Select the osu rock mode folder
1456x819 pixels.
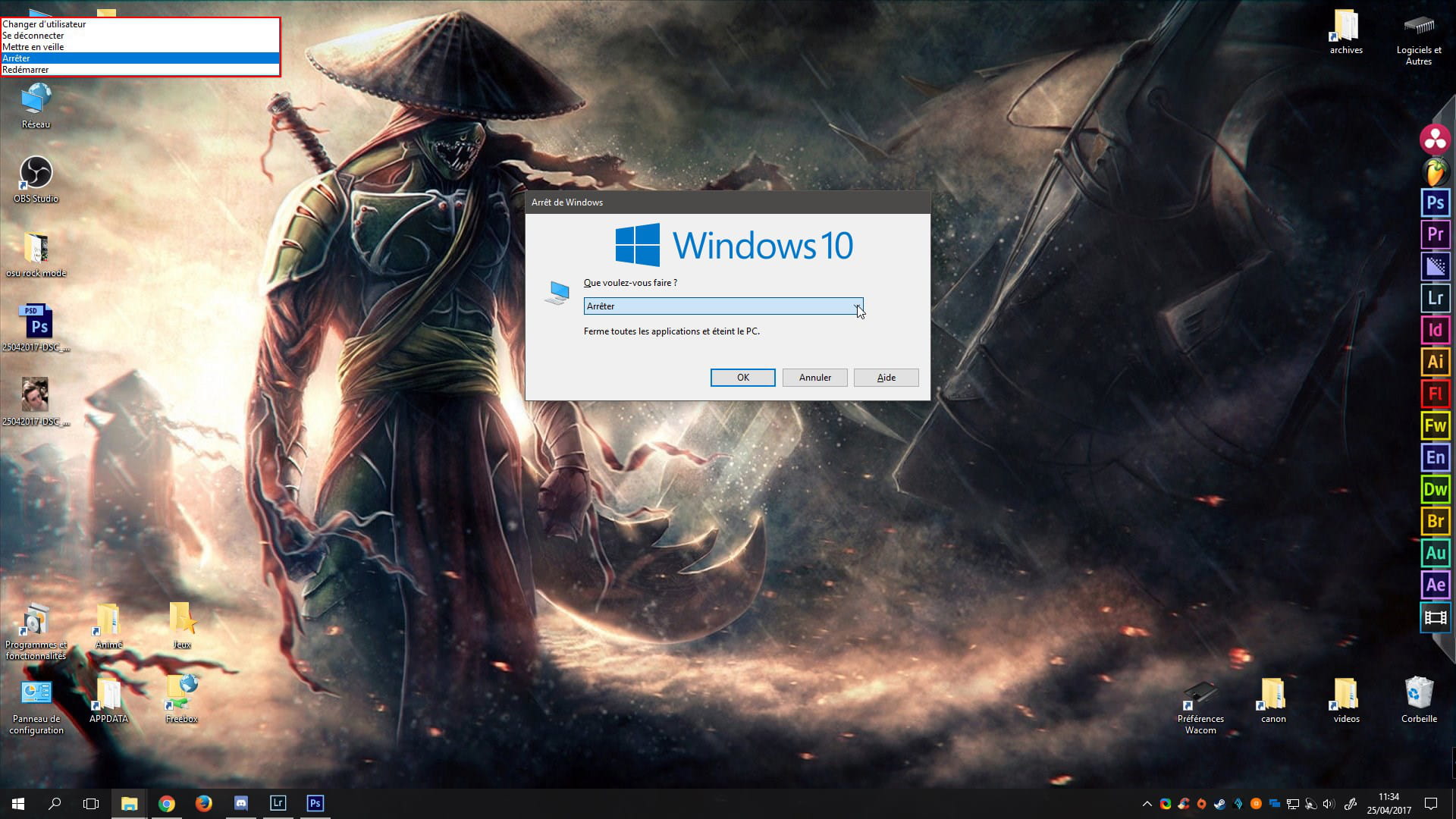(x=36, y=255)
